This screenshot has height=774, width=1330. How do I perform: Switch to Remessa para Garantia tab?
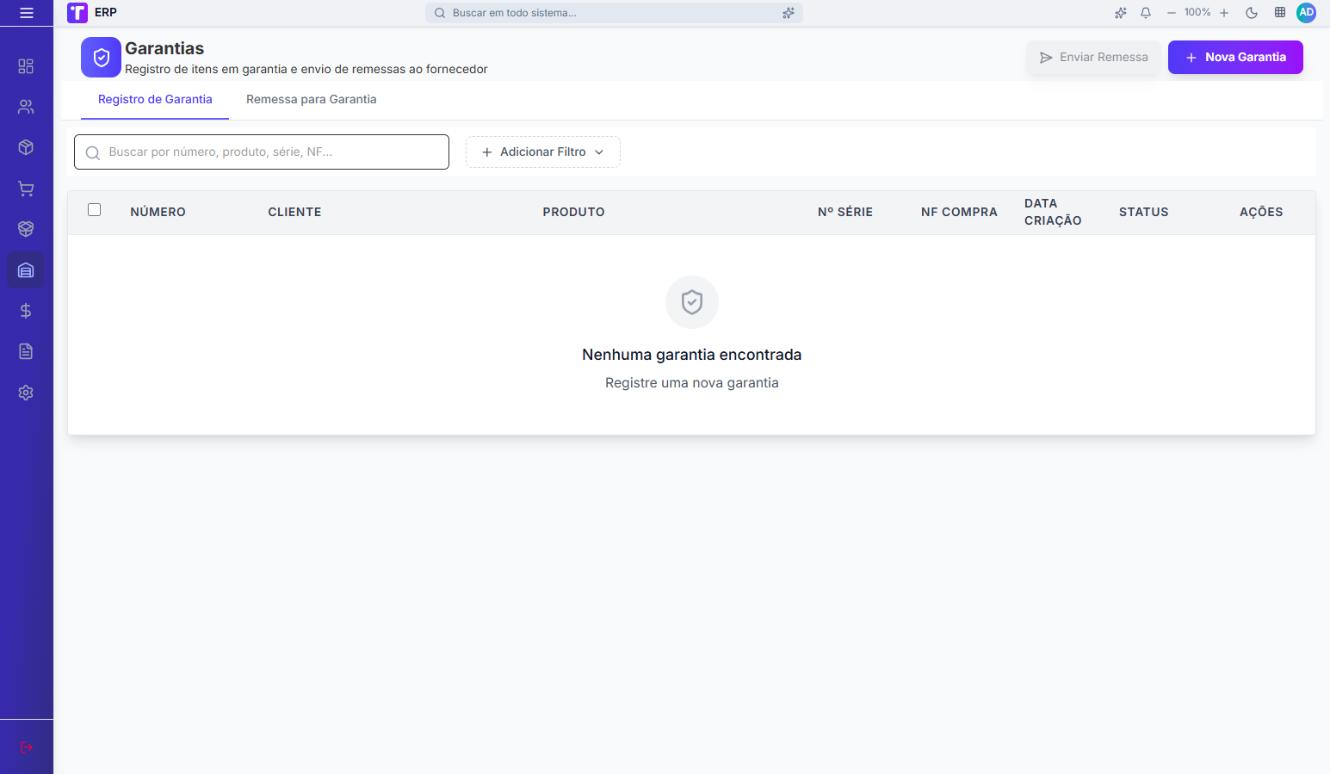point(311,100)
